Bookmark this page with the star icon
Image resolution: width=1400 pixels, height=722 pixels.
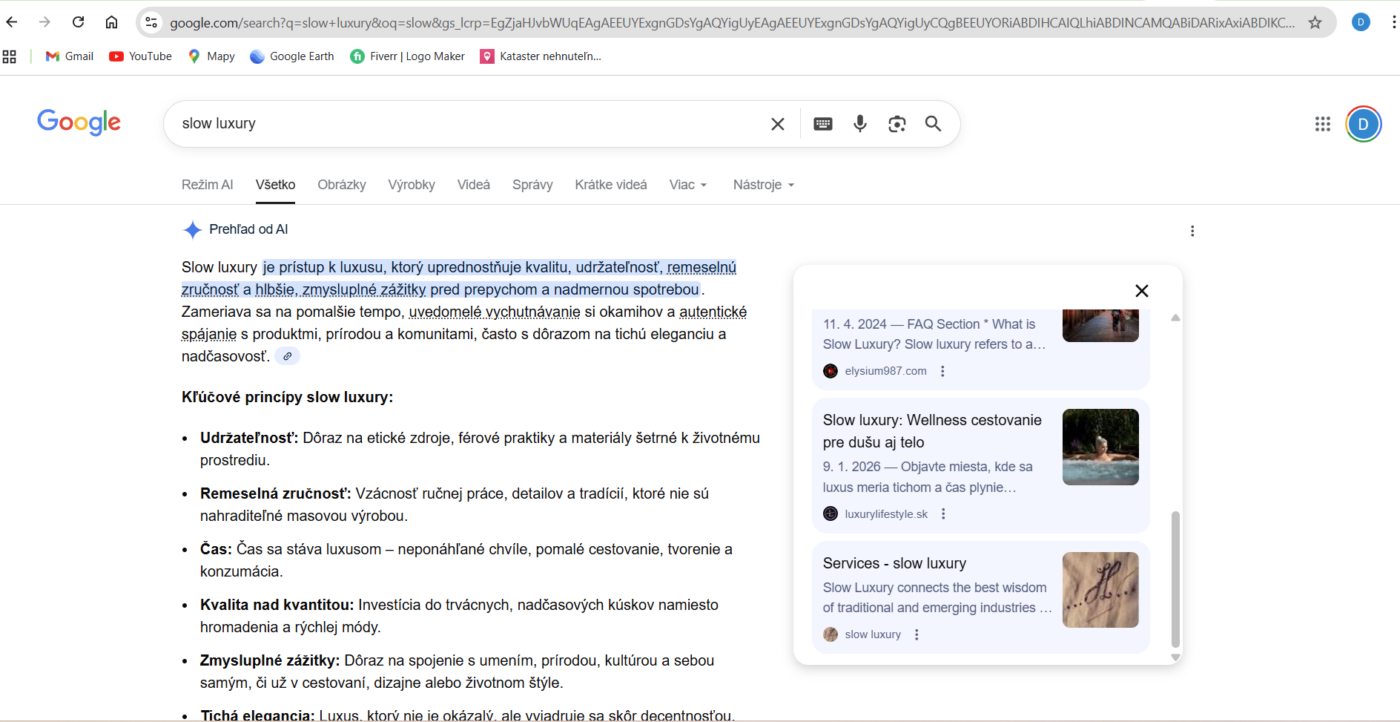(1315, 22)
